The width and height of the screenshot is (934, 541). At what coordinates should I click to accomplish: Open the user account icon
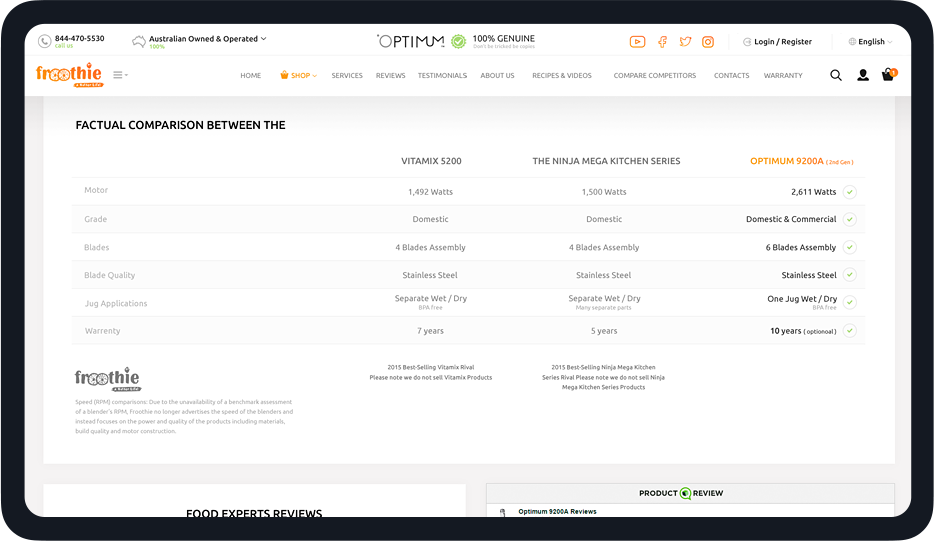pyautogui.click(x=863, y=75)
